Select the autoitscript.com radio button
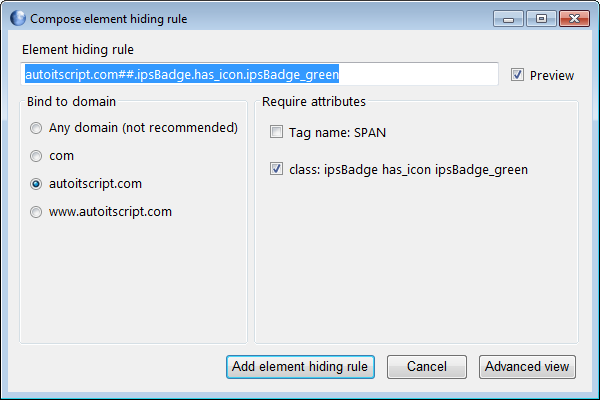 [36, 184]
